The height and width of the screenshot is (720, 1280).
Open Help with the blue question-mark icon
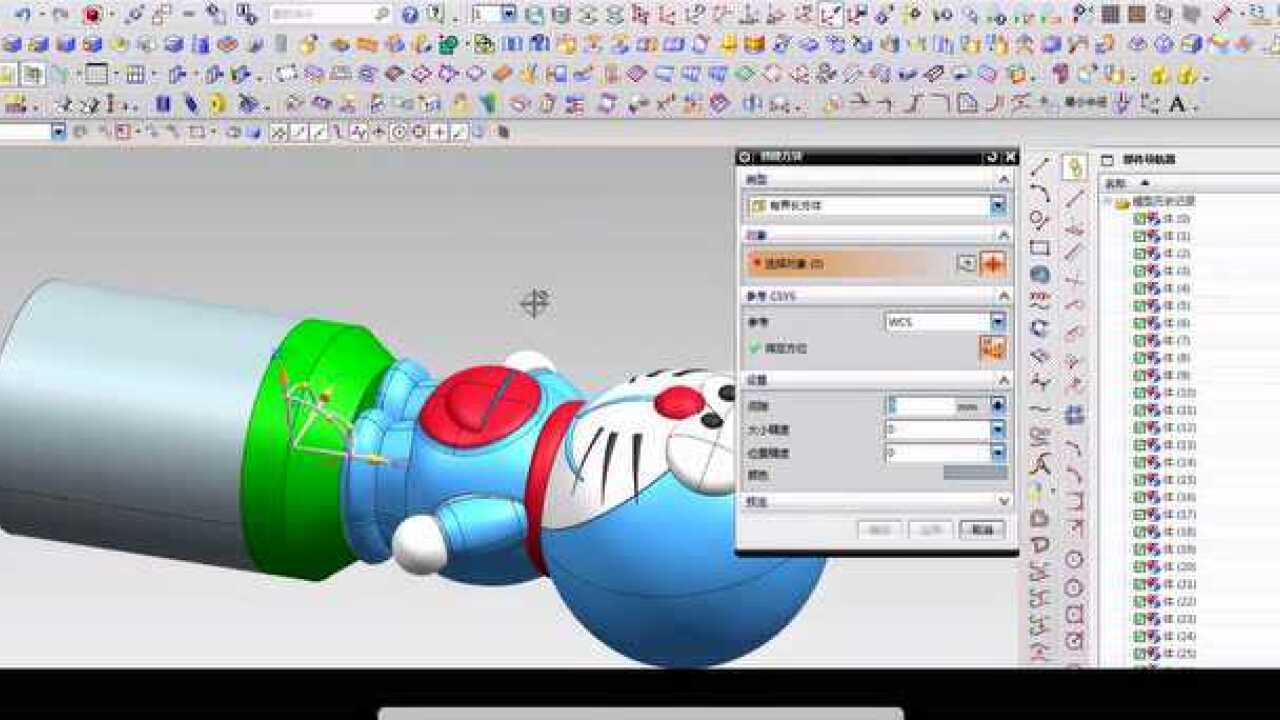point(410,14)
